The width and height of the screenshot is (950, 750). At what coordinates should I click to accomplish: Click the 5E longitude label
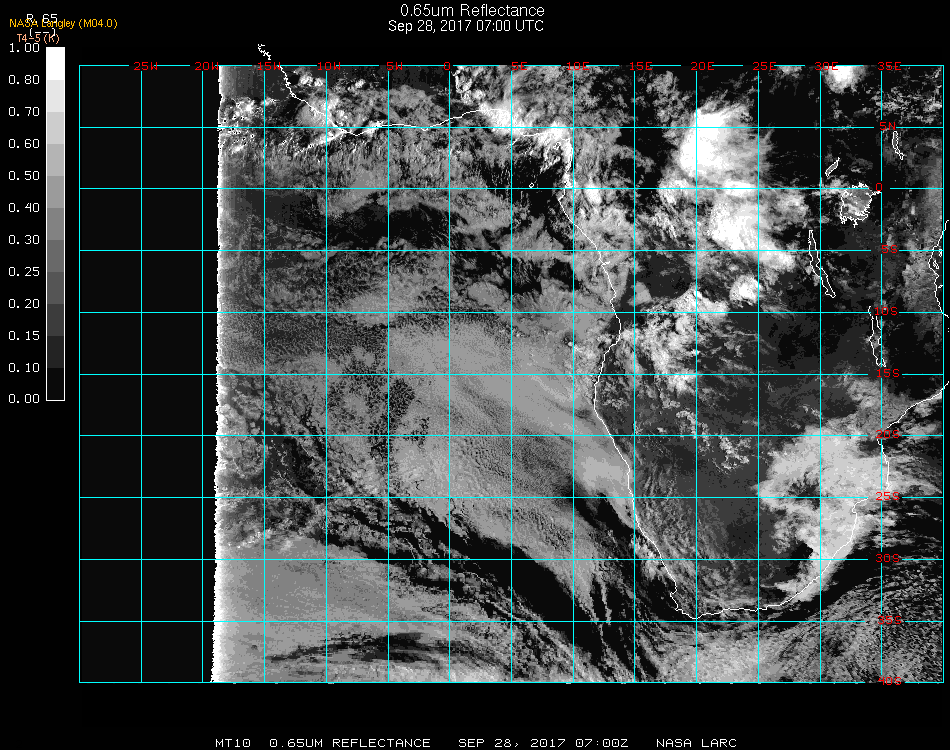pyautogui.click(x=519, y=67)
